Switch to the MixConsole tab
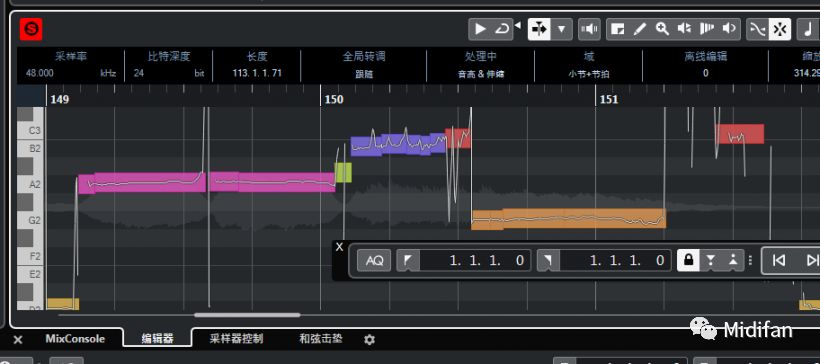The image size is (820, 364). 75,339
